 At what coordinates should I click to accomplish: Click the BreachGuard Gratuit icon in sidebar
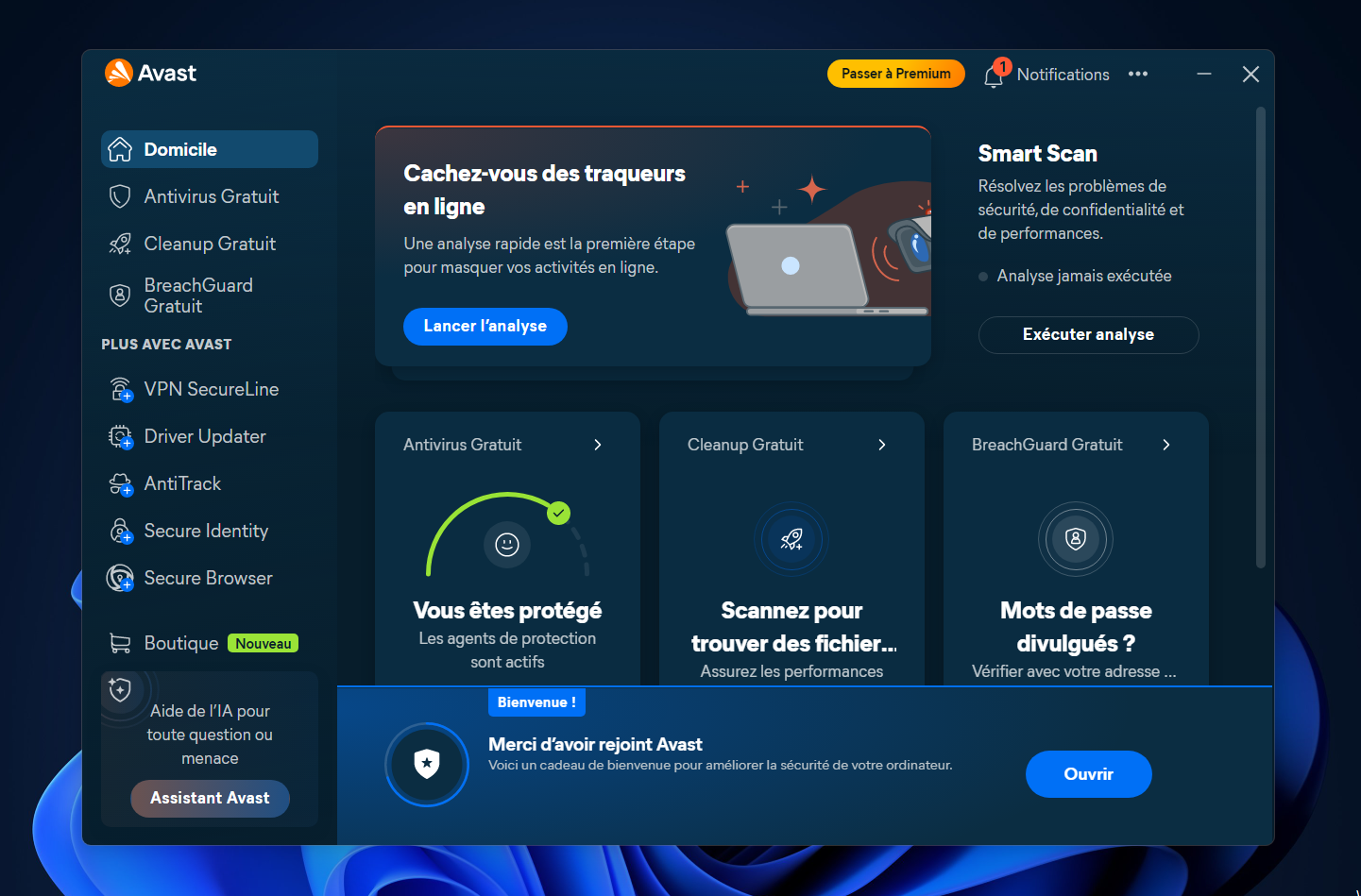pyautogui.click(x=120, y=296)
